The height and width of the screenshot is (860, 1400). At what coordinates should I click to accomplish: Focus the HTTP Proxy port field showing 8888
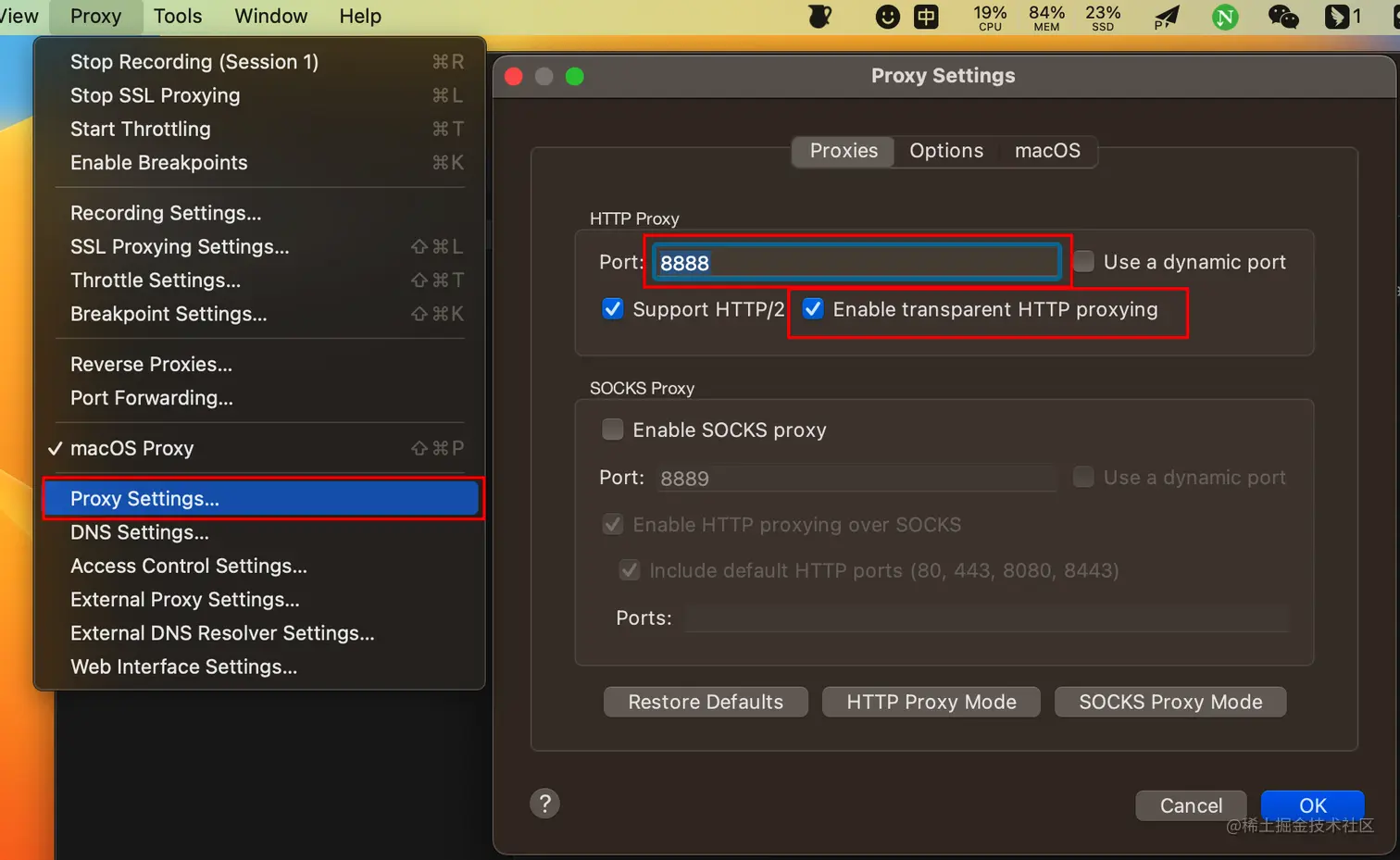click(x=856, y=262)
